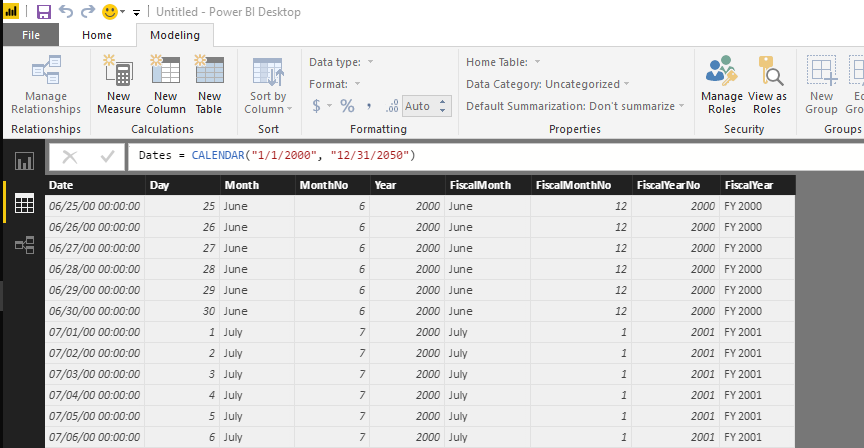Click date cell 06/30/00 00:00:00
The height and width of the screenshot is (448, 864).
[95, 311]
